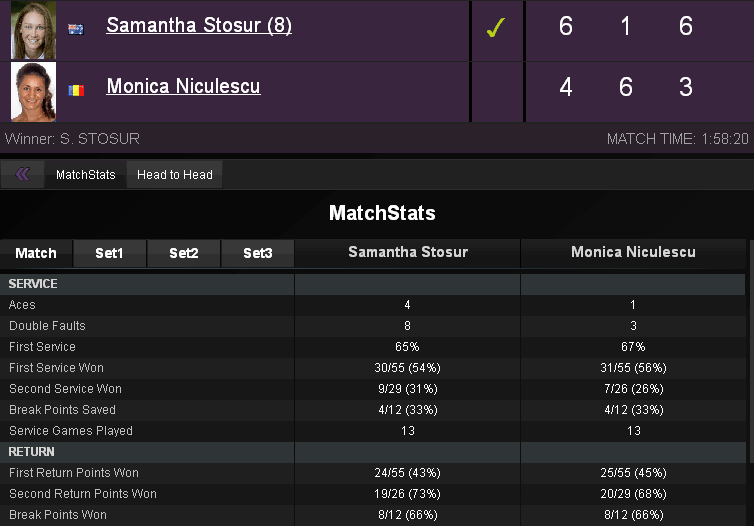Viewport: 754px width, 526px height.
Task: Click the Romanian flag icon
Action: (76, 90)
